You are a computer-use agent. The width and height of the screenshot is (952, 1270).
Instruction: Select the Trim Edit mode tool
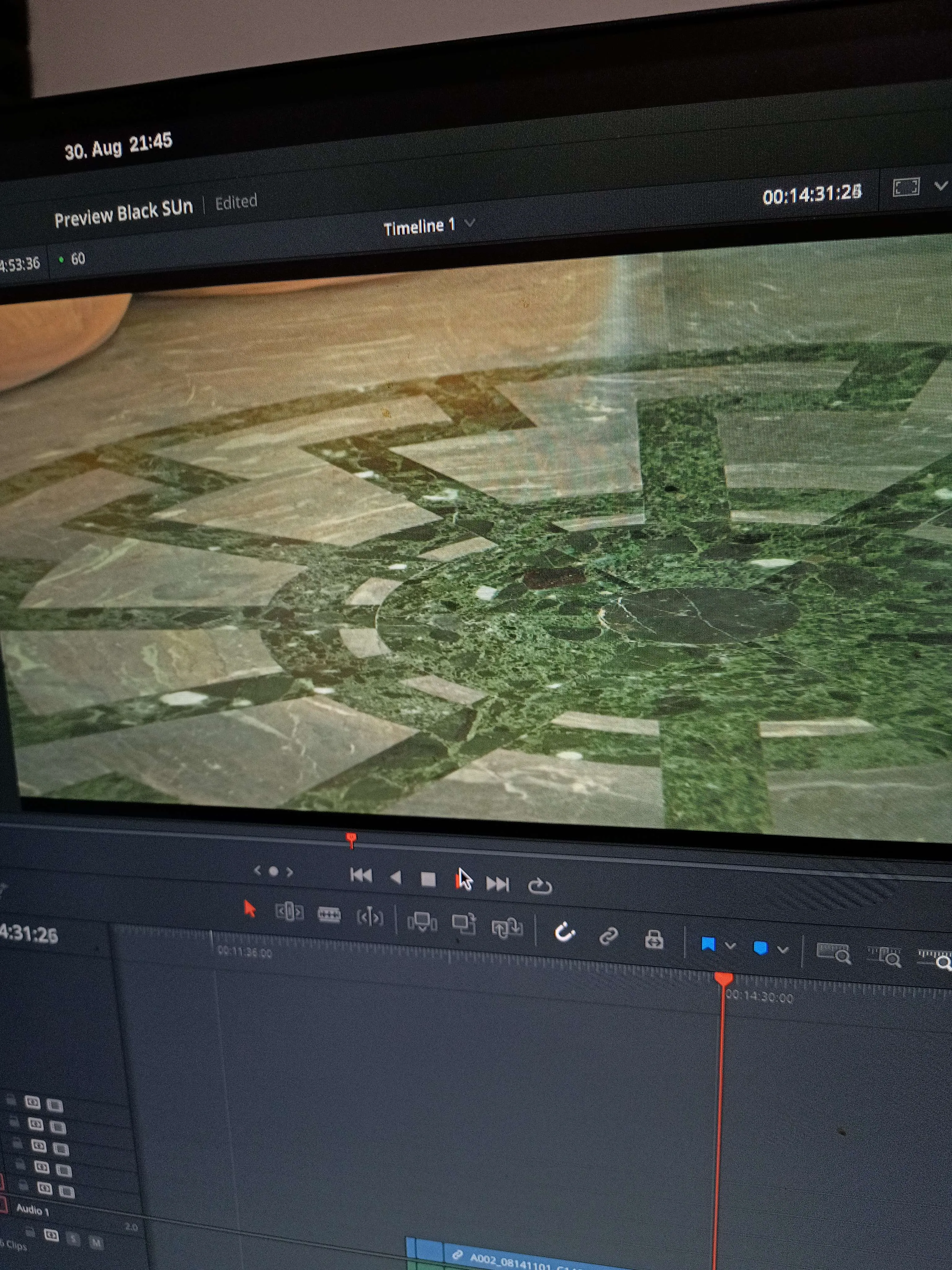pyautogui.click(x=289, y=912)
